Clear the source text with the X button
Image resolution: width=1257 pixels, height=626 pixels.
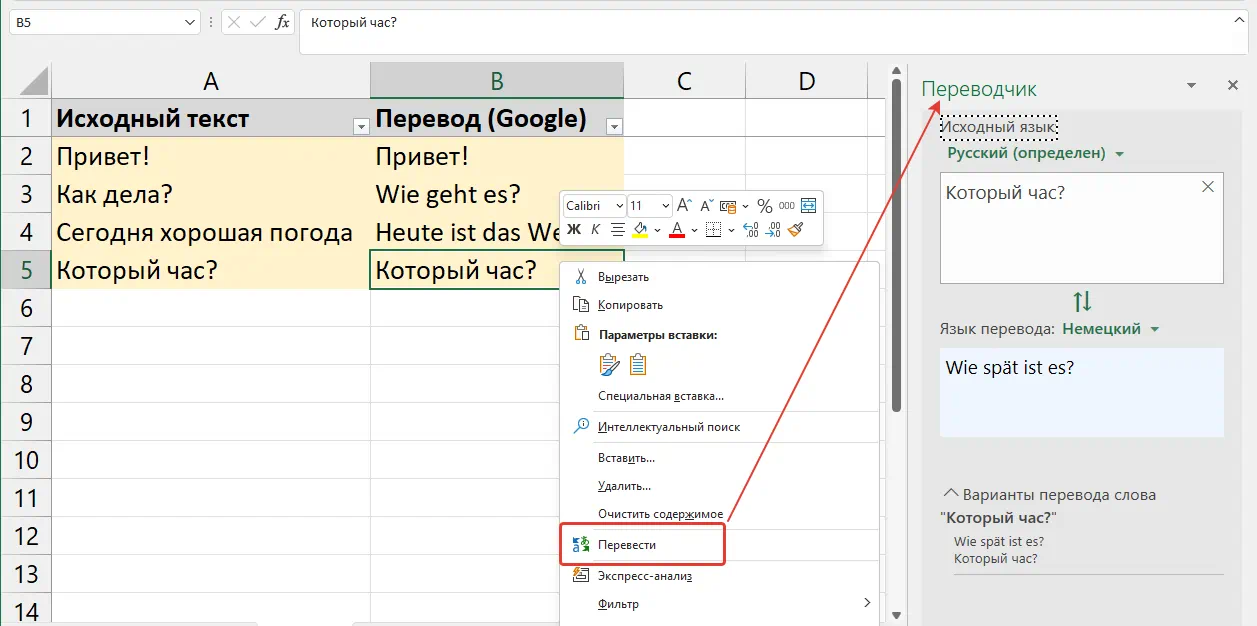coord(1207,186)
